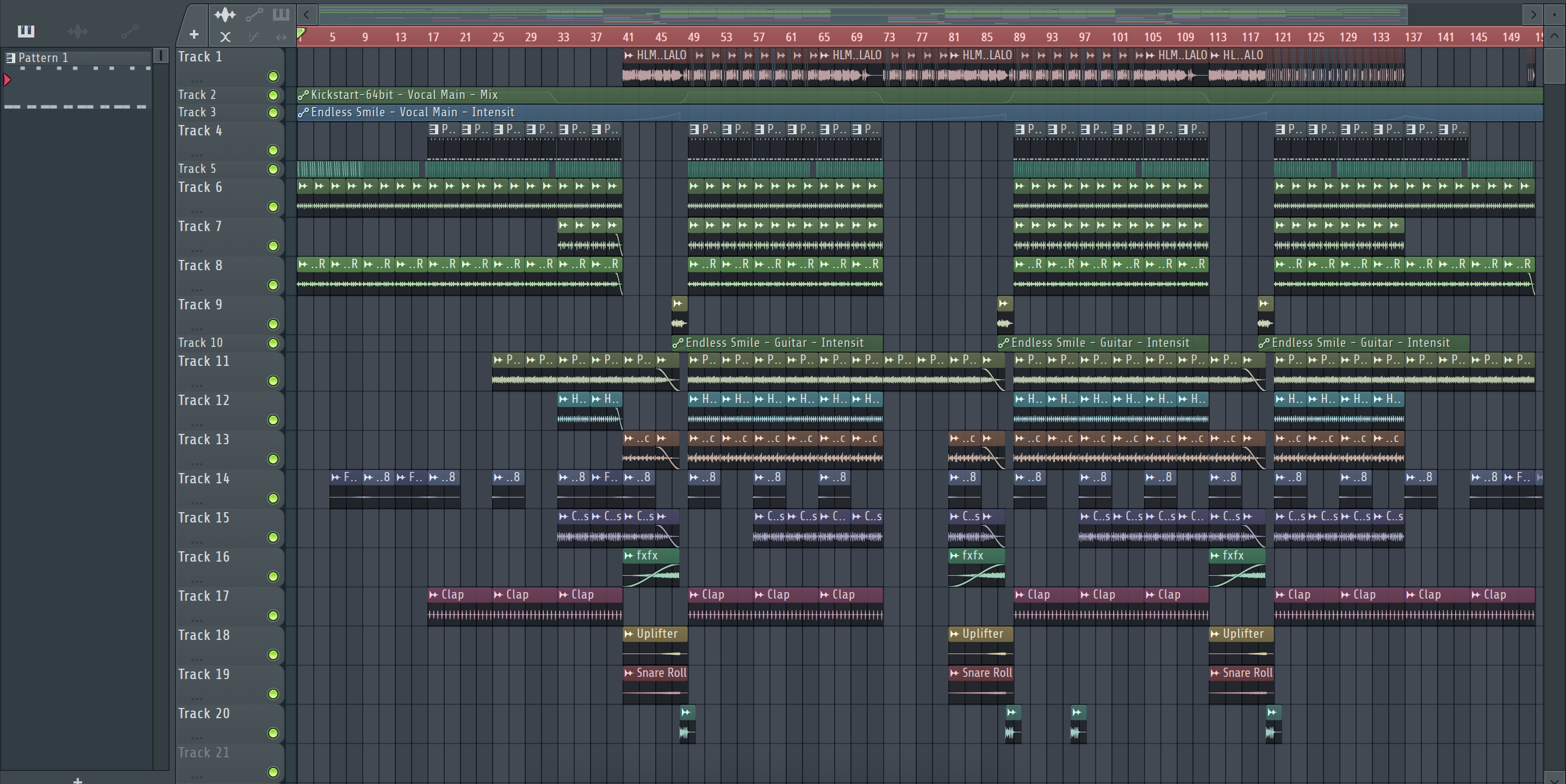Open menu of first Uplifter clip icon
This screenshot has width=1566, height=784.
629,634
